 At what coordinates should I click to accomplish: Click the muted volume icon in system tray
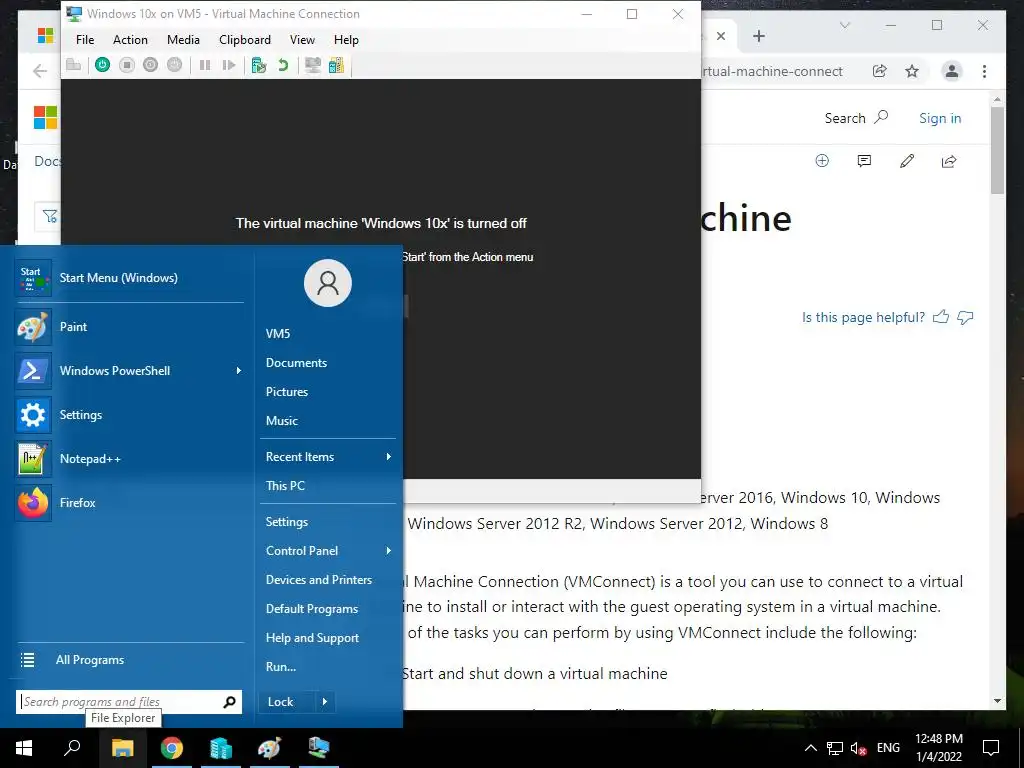click(x=858, y=748)
